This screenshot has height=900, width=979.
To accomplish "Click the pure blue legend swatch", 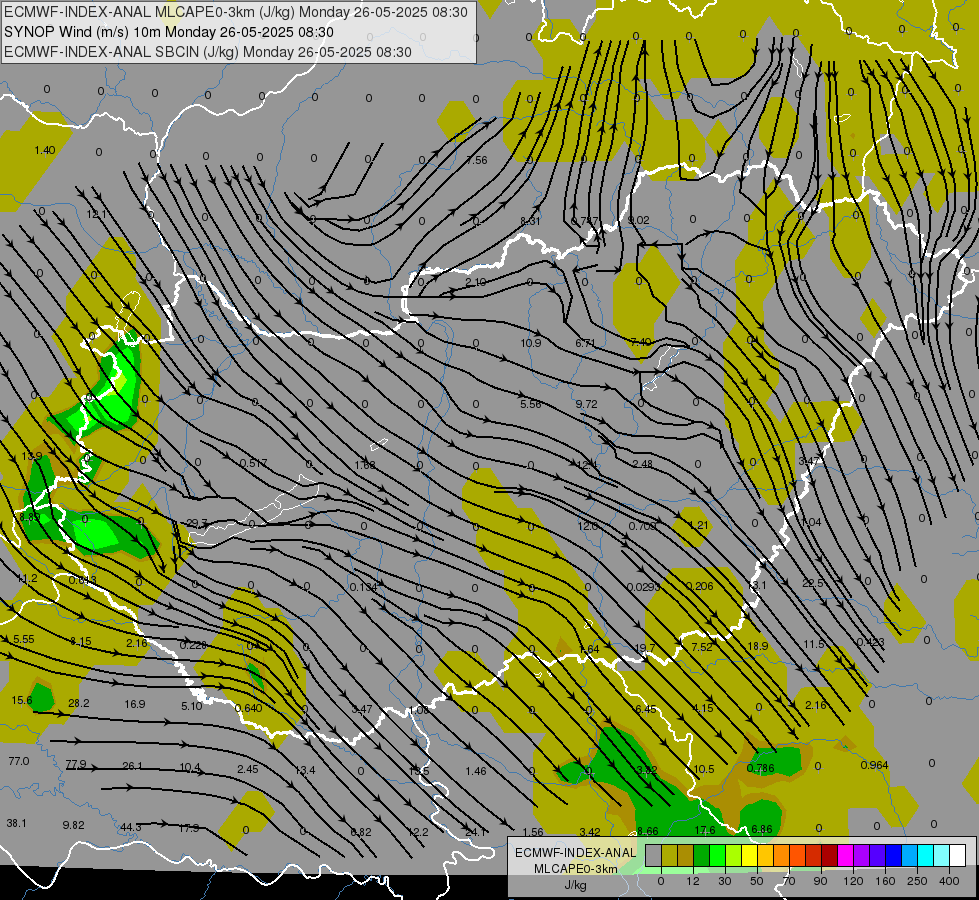I will click(x=893, y=855).
